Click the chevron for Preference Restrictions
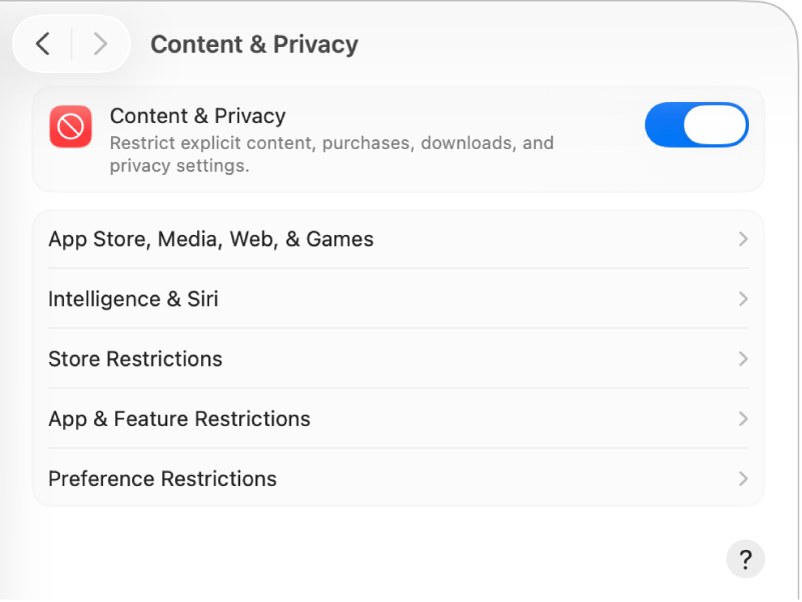 743,479
